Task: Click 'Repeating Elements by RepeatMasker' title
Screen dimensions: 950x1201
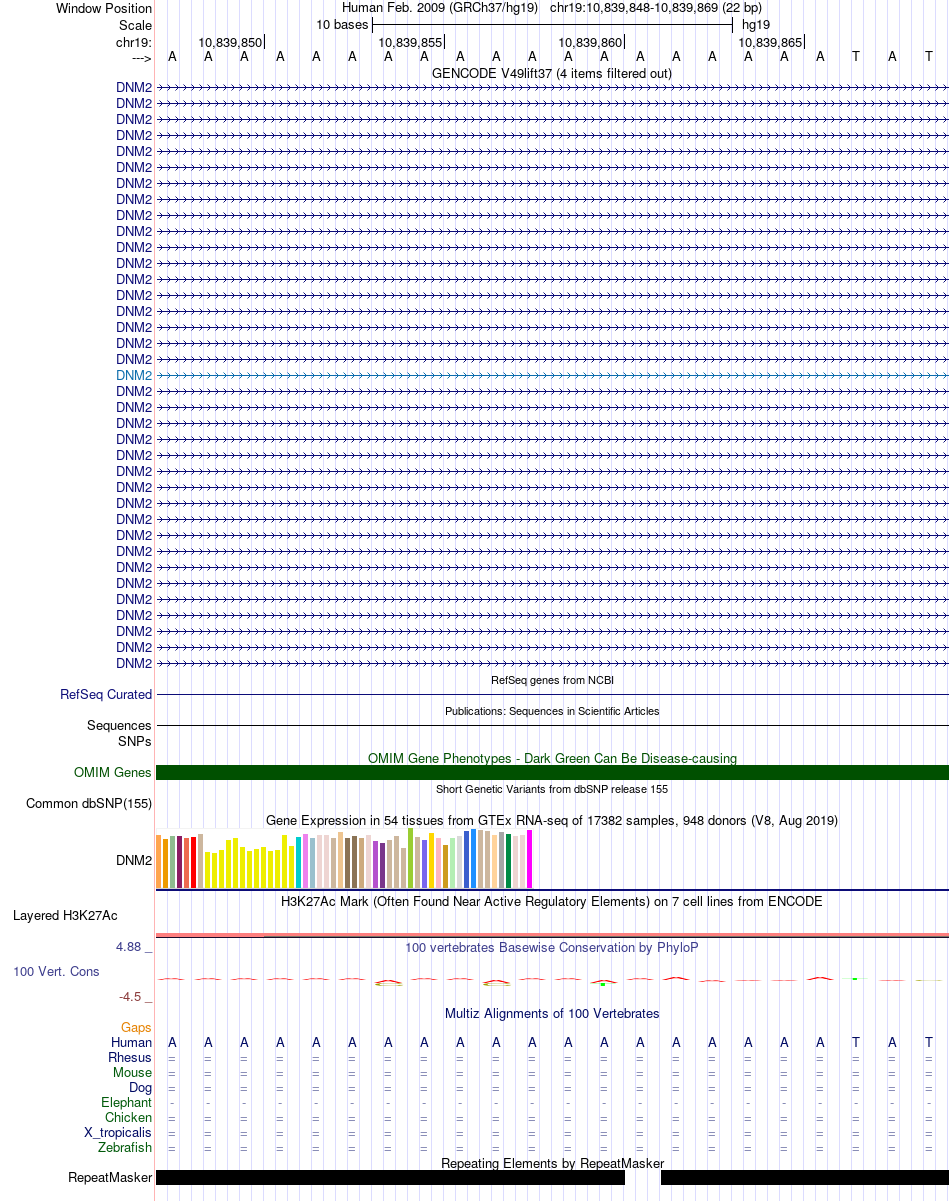Action: tap(552, 1163)
